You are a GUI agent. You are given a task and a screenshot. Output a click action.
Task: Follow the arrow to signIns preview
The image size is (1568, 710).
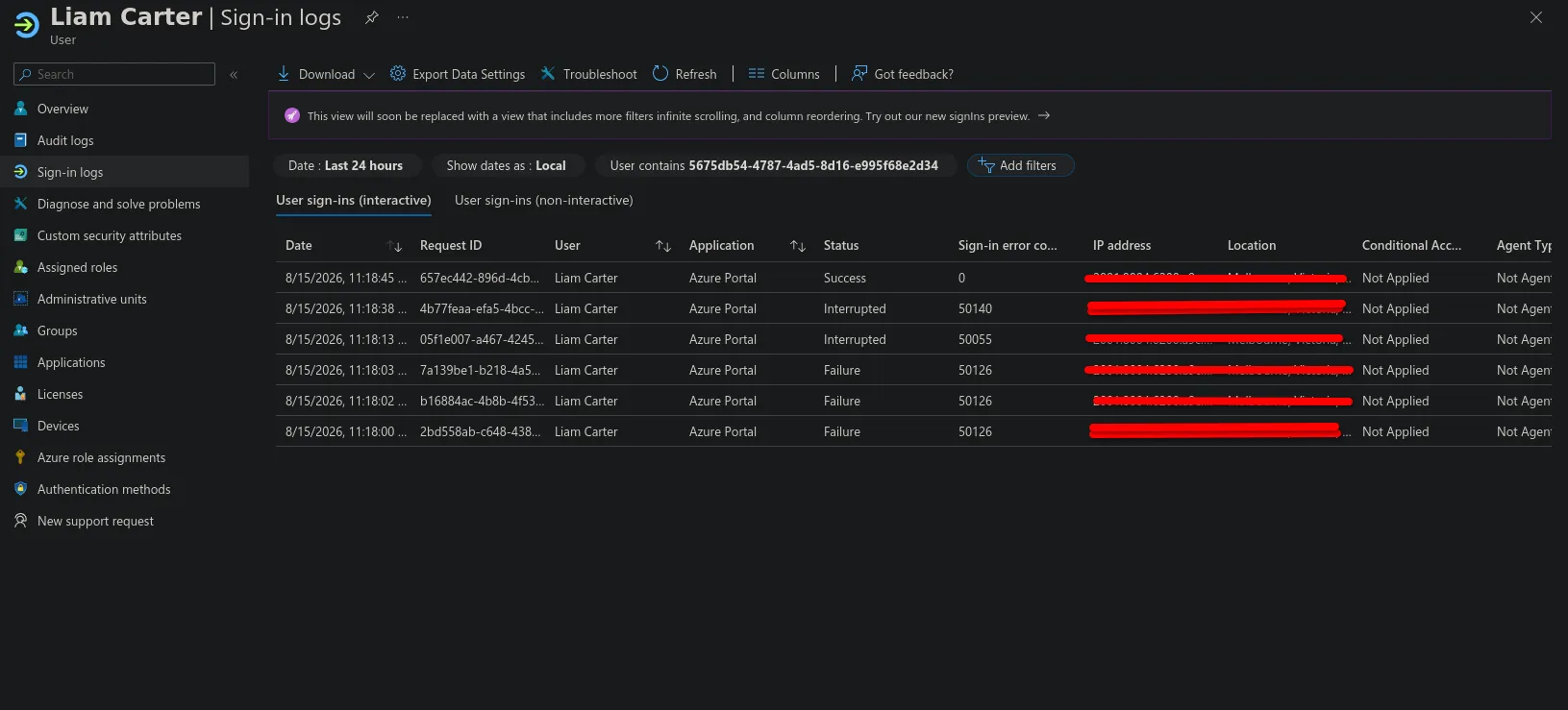[x=1044, y=115]
